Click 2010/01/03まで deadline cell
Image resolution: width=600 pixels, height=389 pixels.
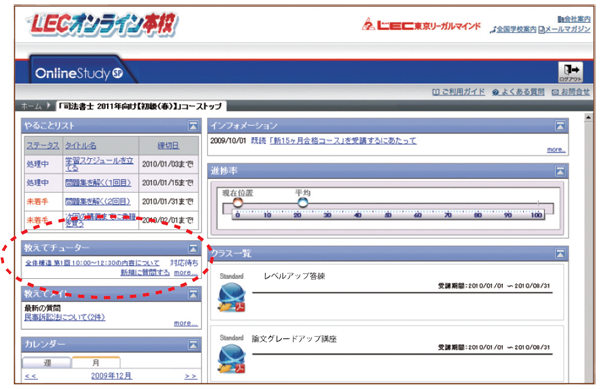coord(168,164)
